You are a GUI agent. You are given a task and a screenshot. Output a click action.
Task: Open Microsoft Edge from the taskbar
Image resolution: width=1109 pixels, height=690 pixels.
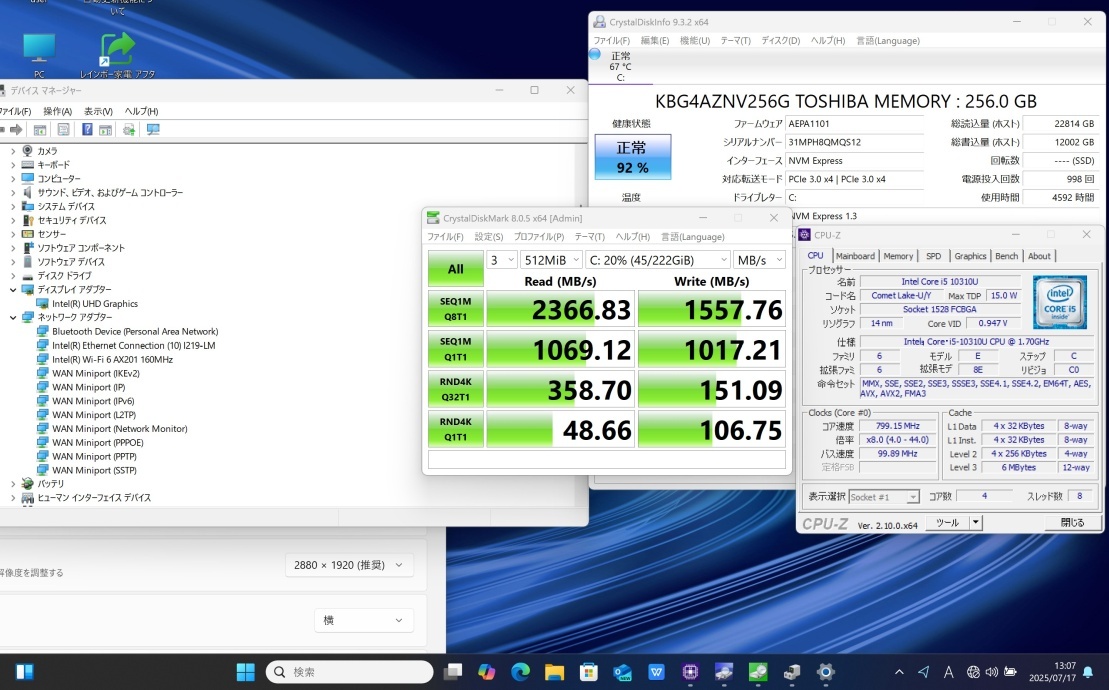click(x=521, y=672)
